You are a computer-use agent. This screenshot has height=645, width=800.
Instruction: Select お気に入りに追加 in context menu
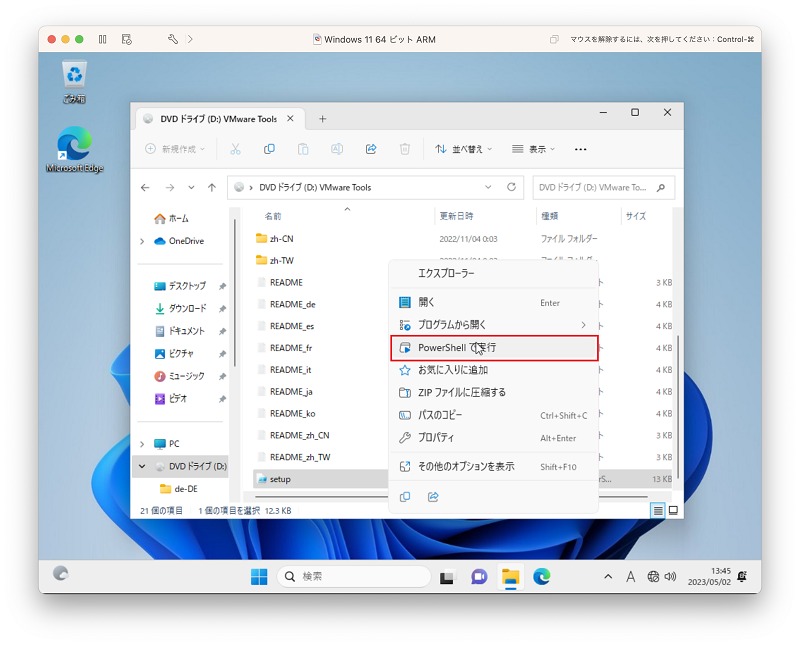493,370
